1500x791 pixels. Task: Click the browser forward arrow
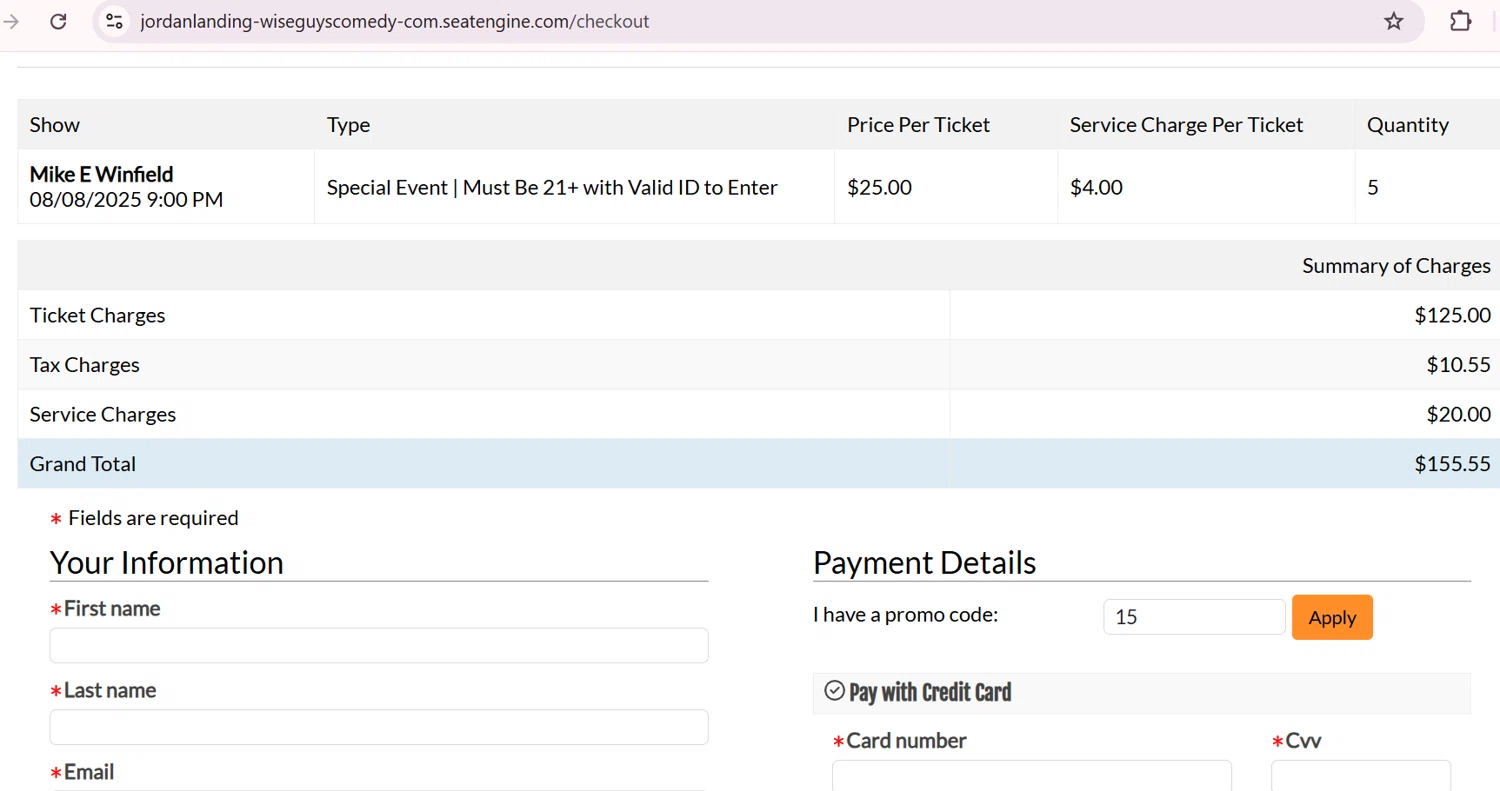click(x=12, y=21)
